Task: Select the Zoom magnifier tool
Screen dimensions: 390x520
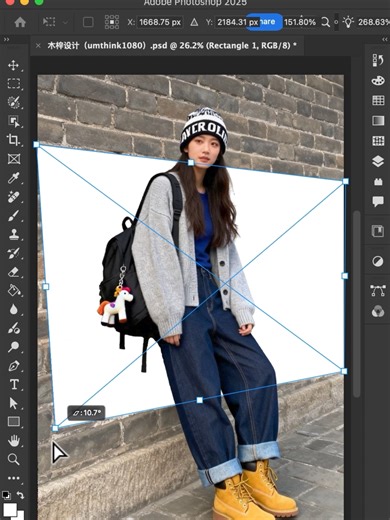Action: (14, 459)
